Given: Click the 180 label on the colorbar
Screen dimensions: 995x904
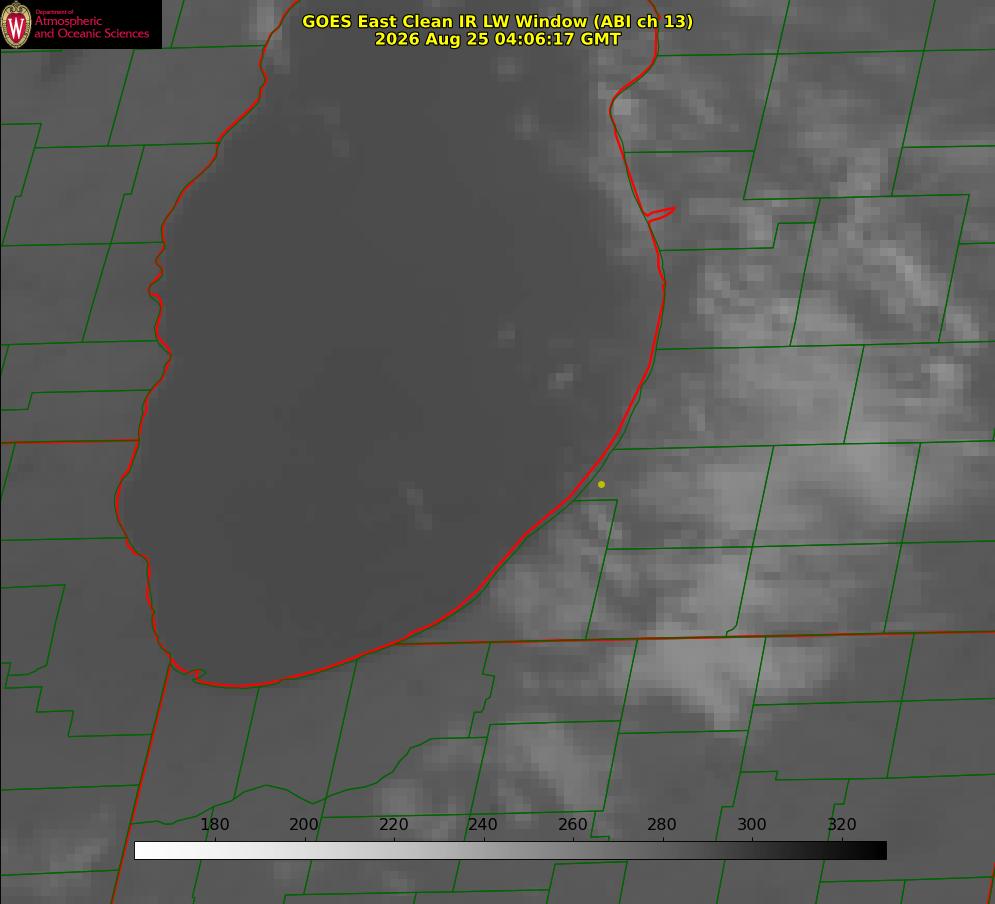Looking at the screenshot, I should click(214, 824).
